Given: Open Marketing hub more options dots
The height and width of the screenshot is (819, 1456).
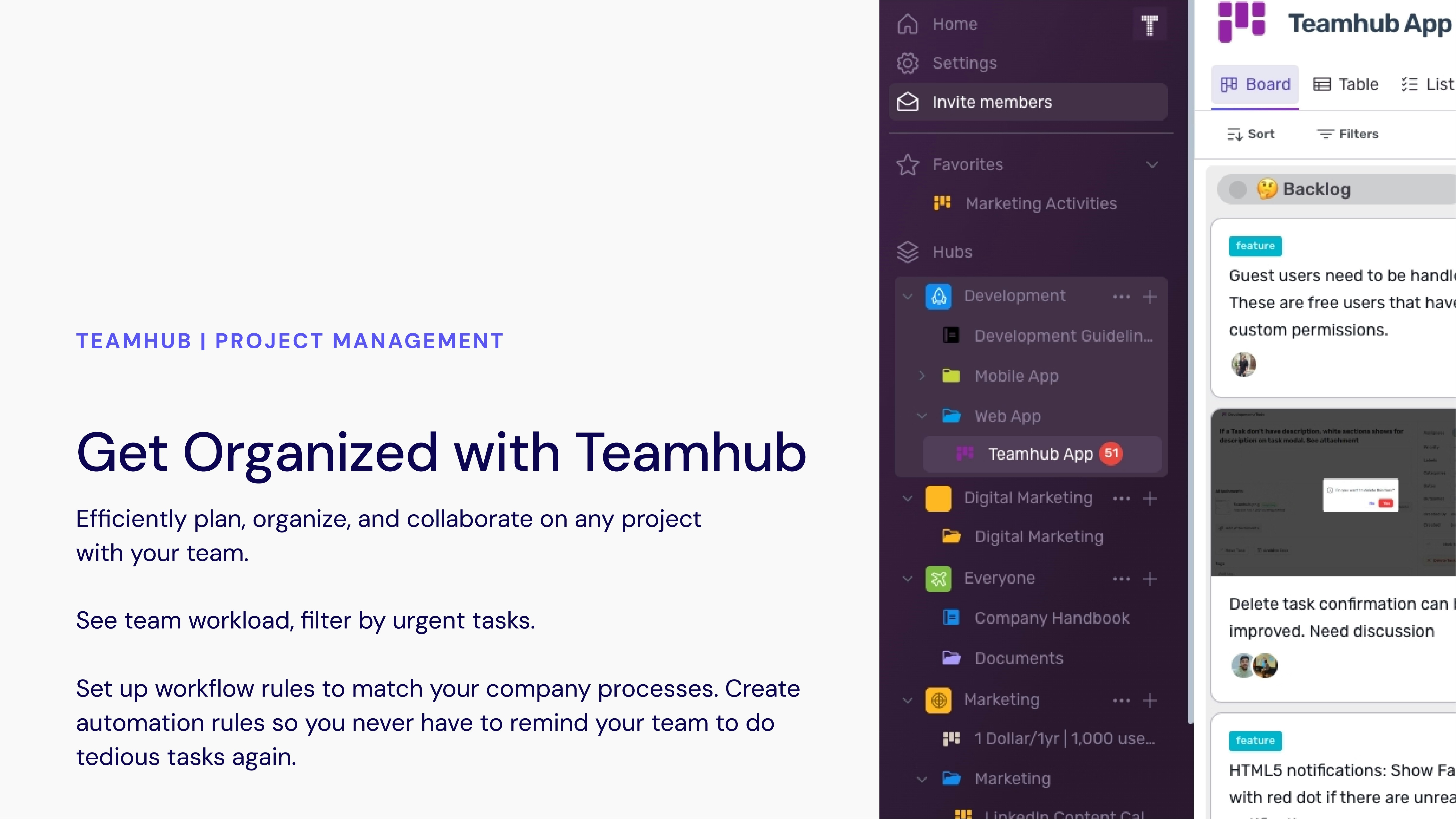Looking at the screenshot, I should (x=1121, y=700).
